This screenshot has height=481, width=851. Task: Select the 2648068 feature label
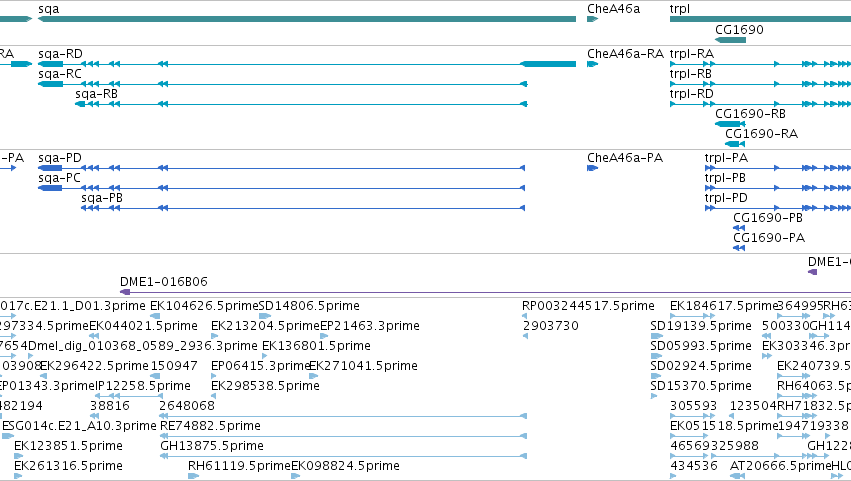coord(187,407)
